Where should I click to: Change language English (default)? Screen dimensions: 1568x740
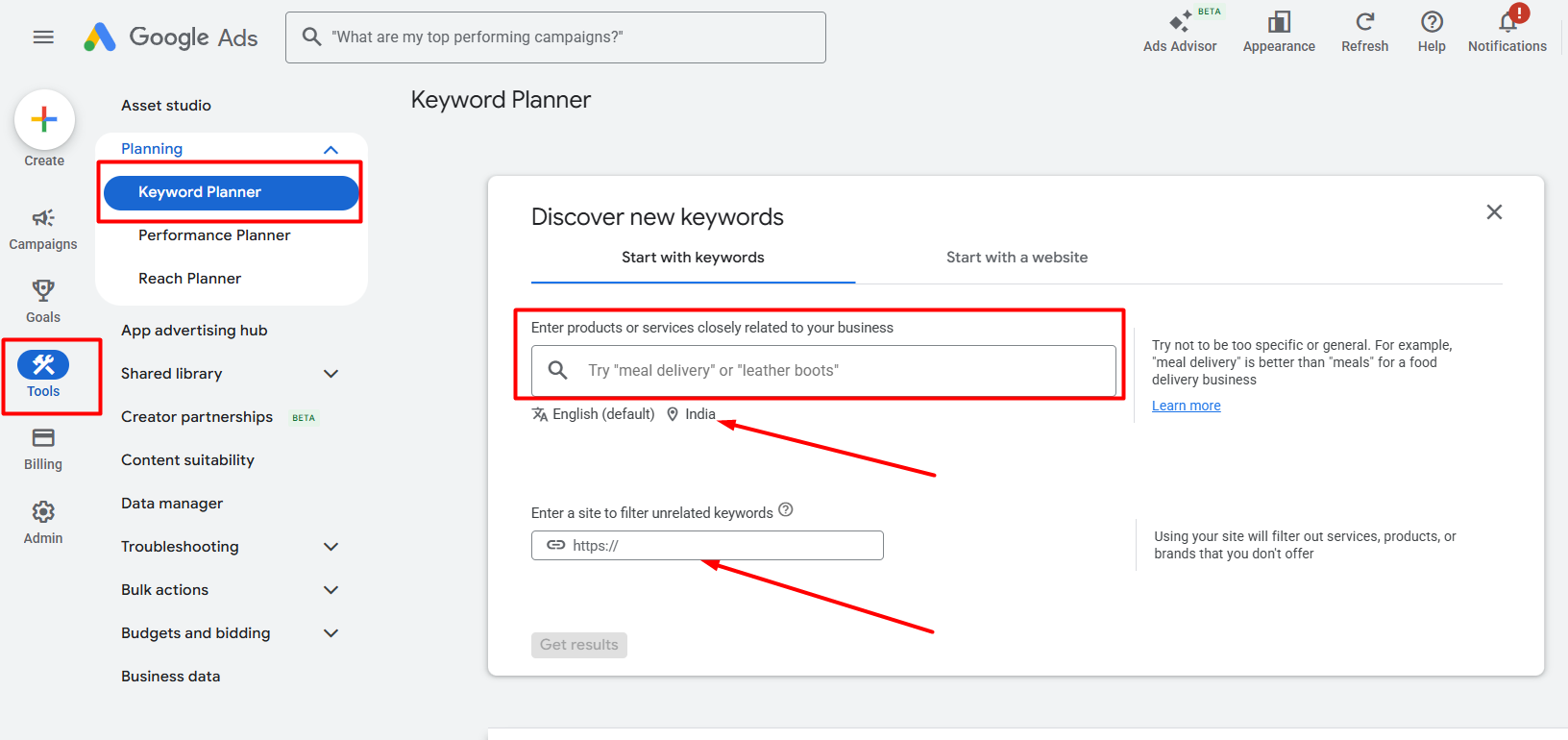pyautogui.click(x=594, y=414)
